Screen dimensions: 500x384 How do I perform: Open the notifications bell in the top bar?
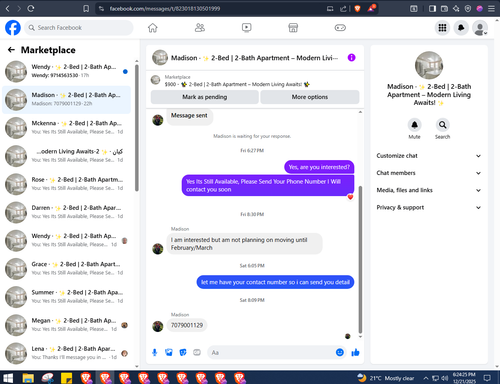coord(461,28)
